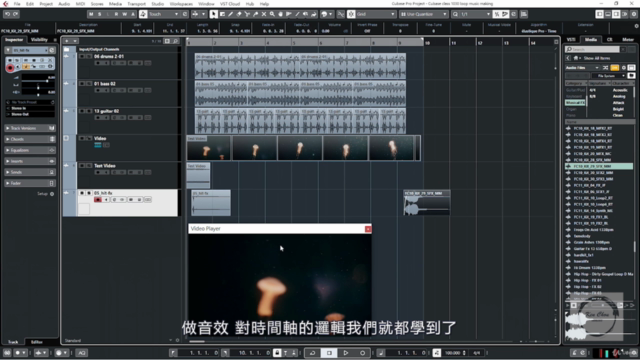
Task: Select the Zoom magnifier tool
Action: (x=272, y=14)
